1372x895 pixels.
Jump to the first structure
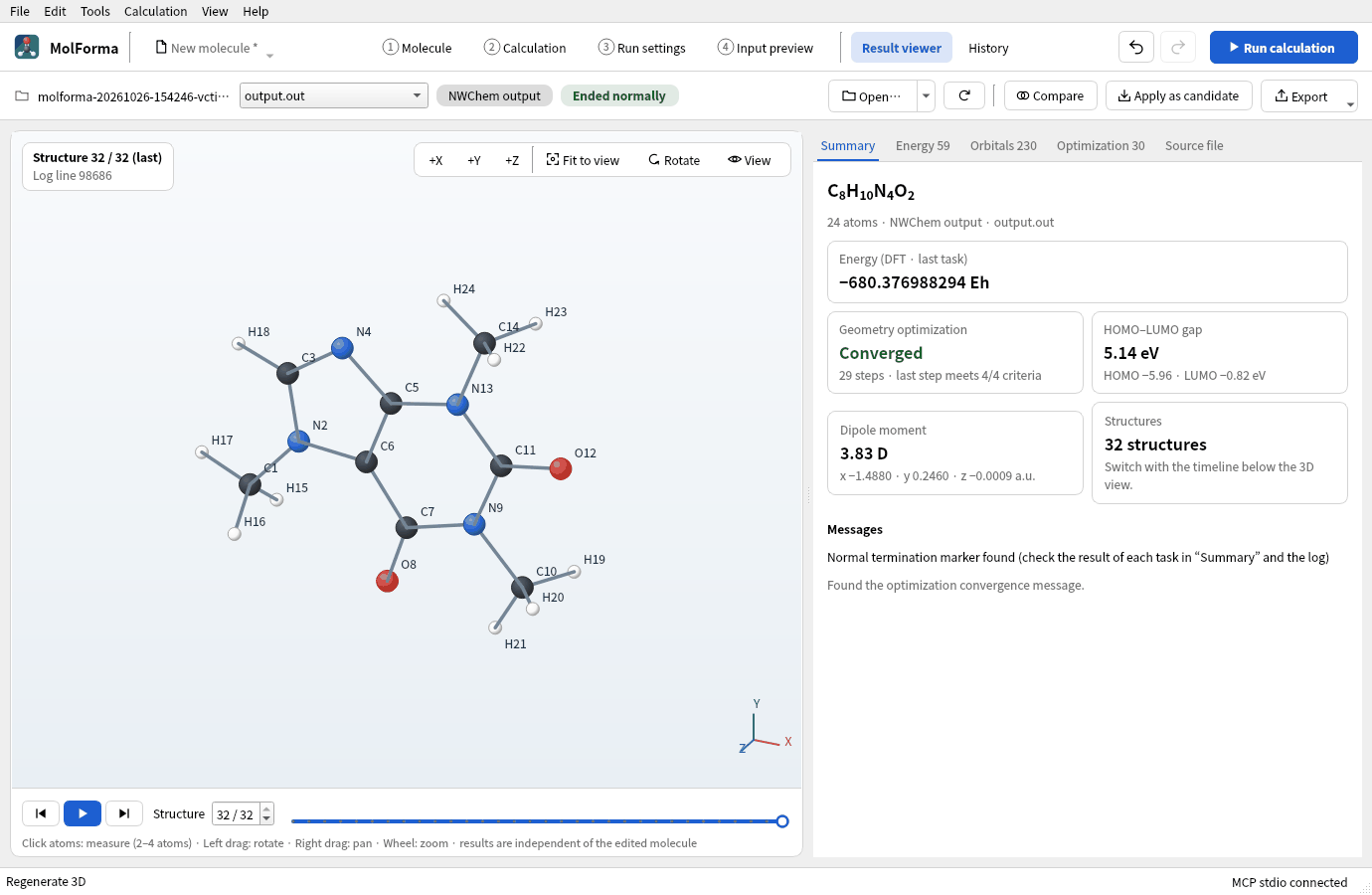41,813
